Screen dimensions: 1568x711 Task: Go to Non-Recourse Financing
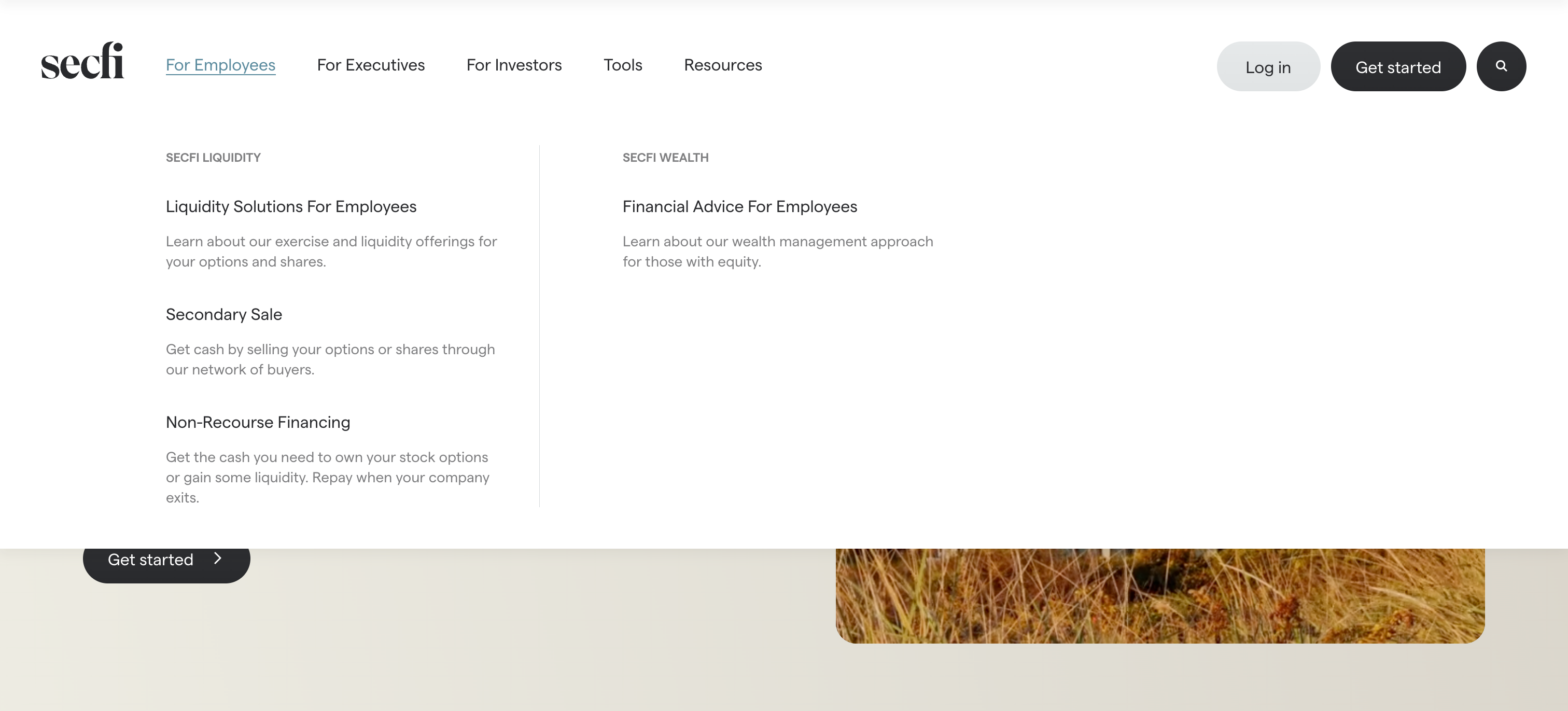point(258,423)
